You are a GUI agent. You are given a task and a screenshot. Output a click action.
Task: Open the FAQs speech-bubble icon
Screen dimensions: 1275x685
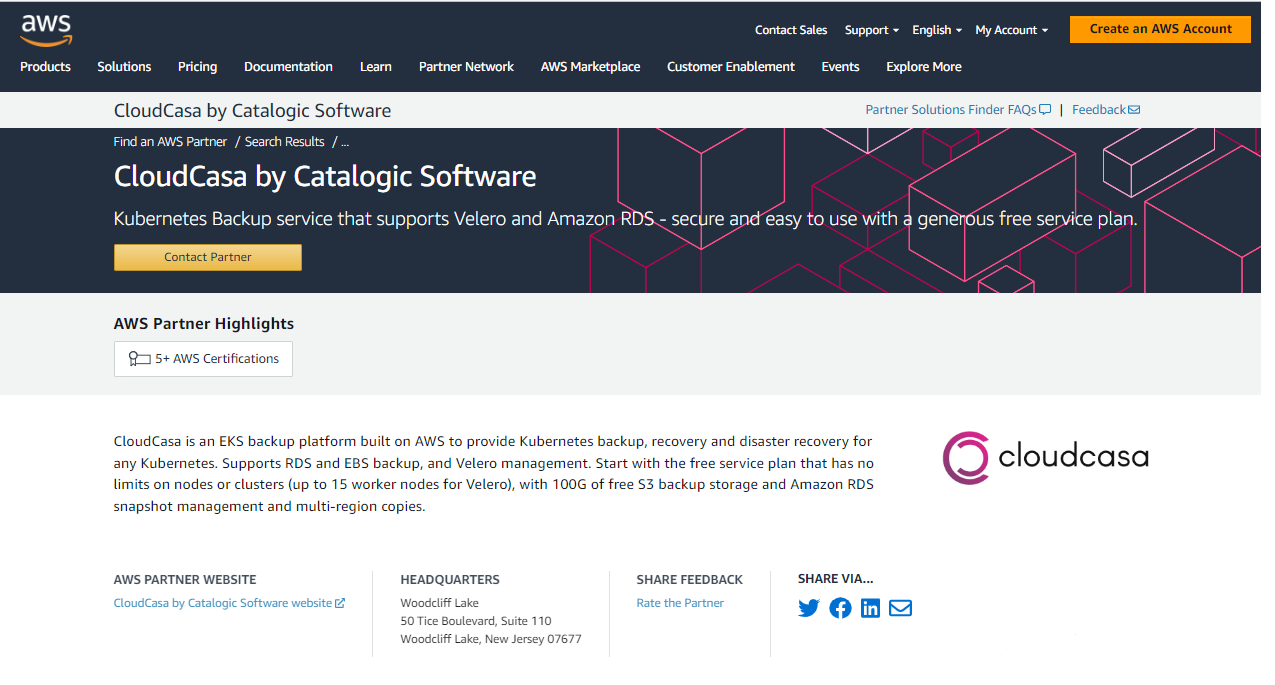pyautogui.click(x=1045, y=109)
